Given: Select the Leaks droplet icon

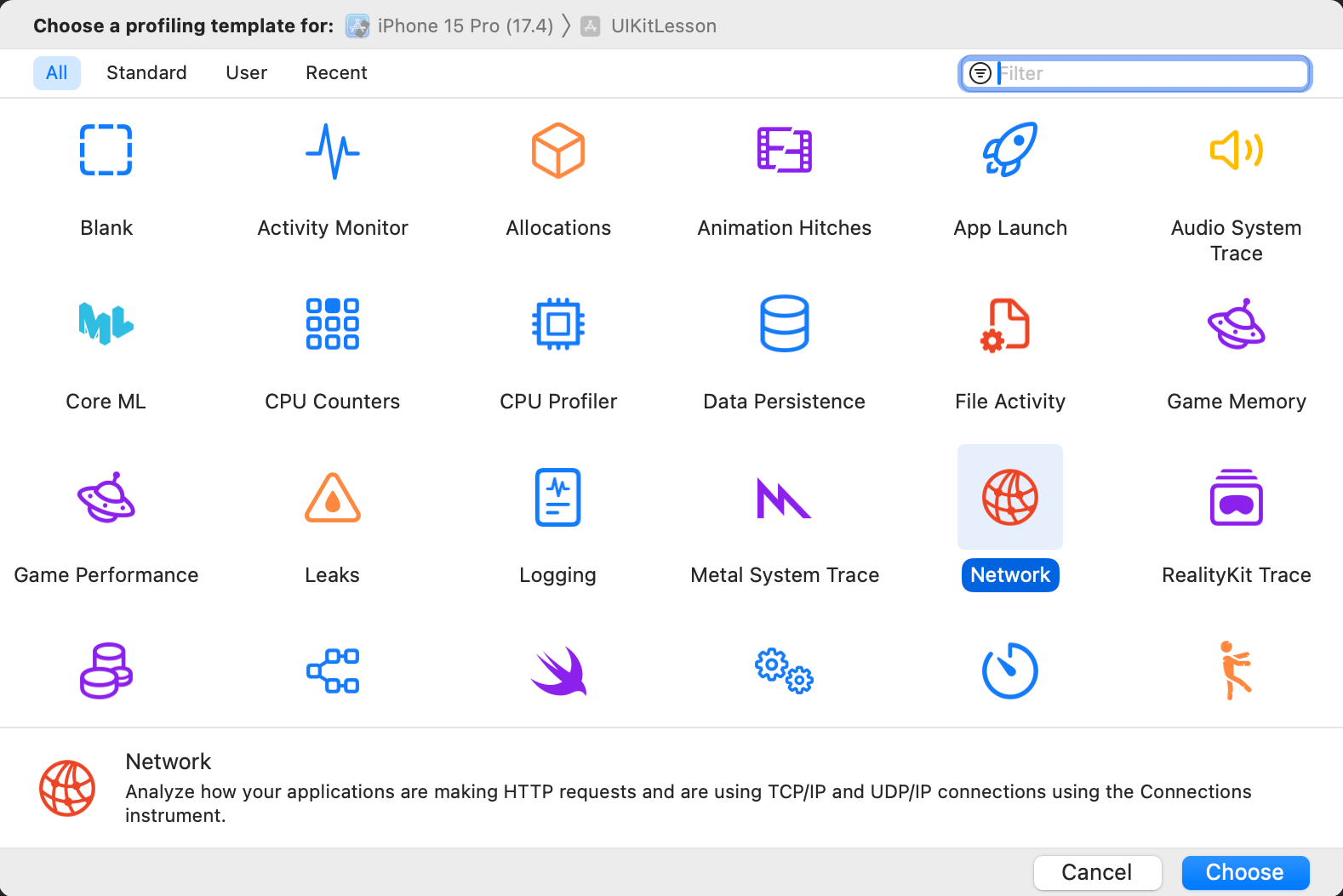Looking at the screenshot, I should point(333,497).
